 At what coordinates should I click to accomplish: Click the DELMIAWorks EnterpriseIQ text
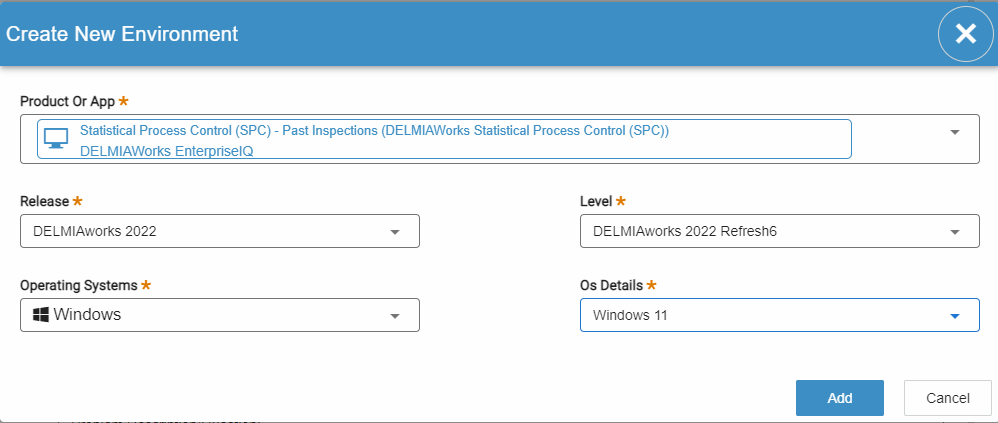click(167, 151)
